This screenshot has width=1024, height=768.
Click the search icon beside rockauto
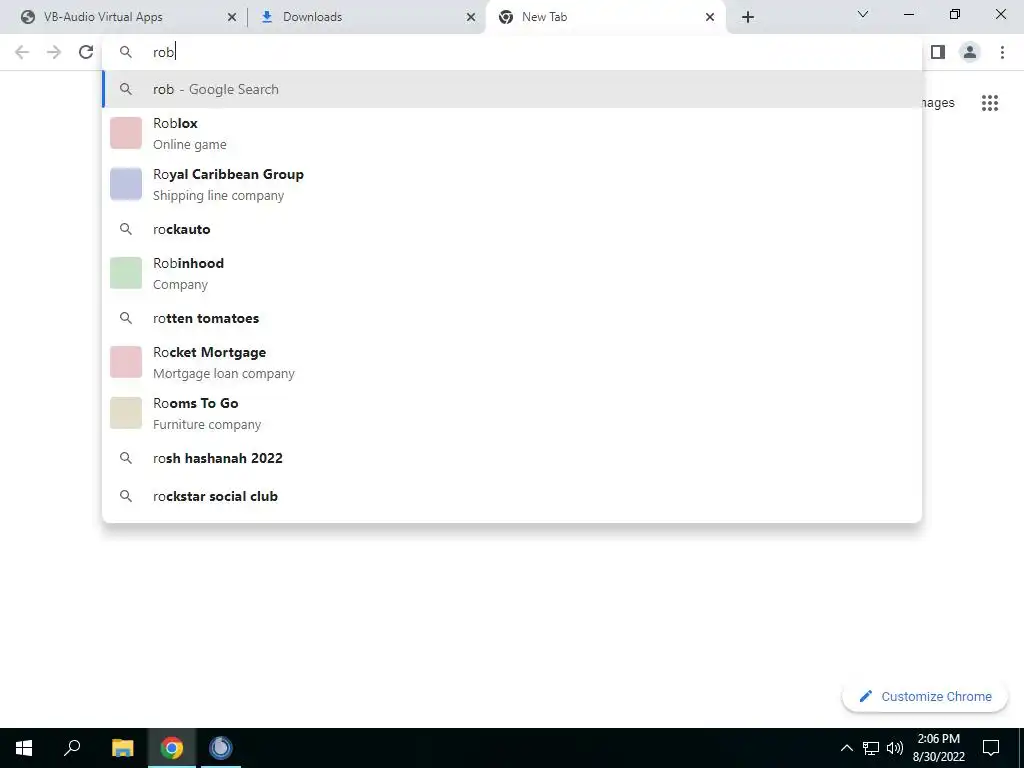click(126, 229)
